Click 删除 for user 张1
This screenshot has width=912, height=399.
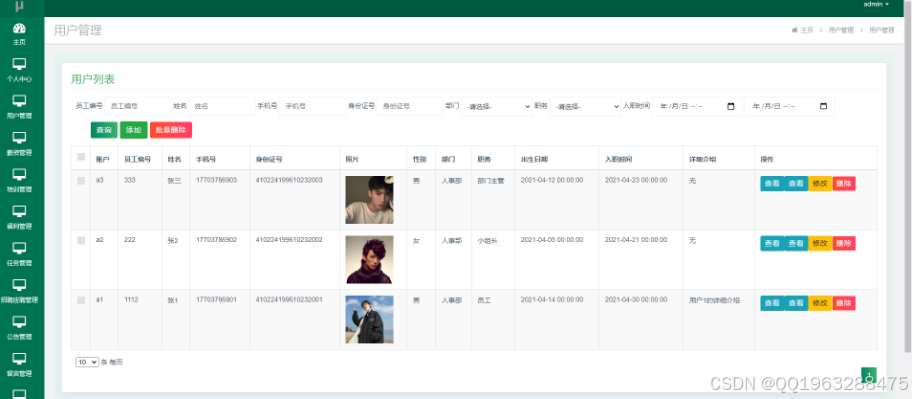click(844, 303)
